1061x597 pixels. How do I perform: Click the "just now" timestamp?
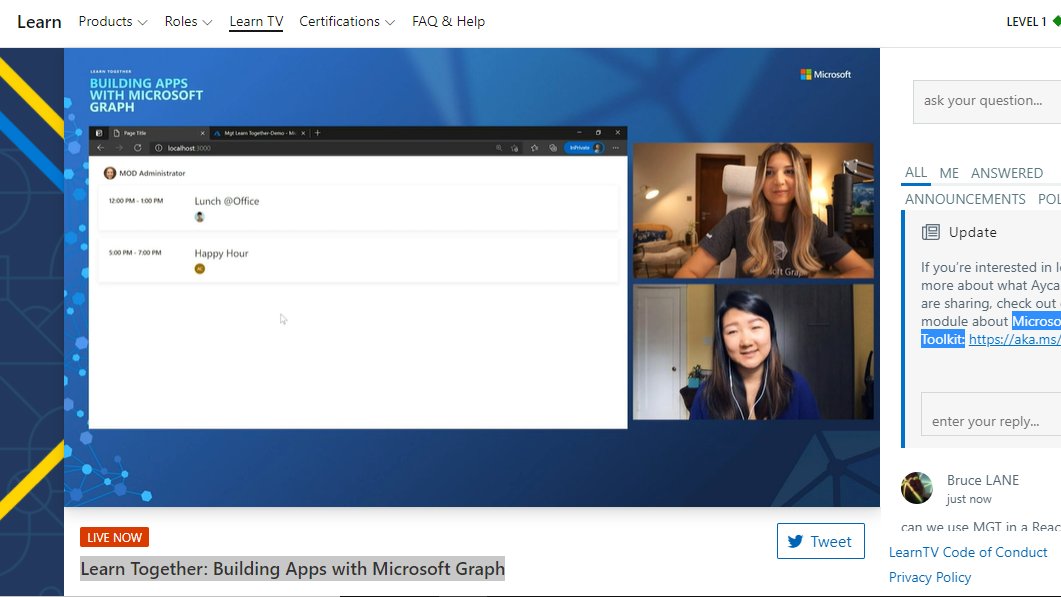(x=969, y=499)
